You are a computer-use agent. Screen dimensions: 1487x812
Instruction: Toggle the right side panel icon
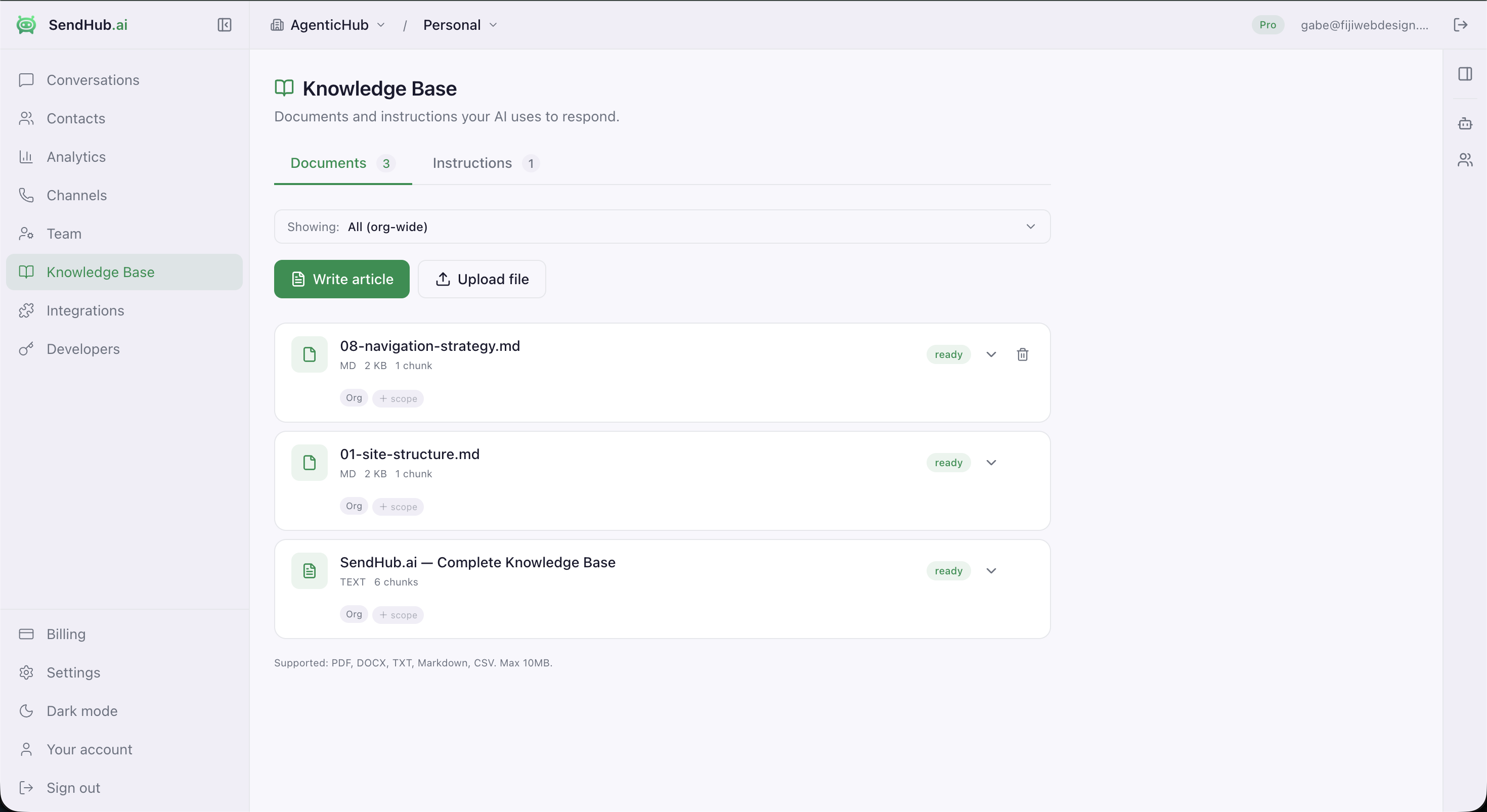[1464, 74]
